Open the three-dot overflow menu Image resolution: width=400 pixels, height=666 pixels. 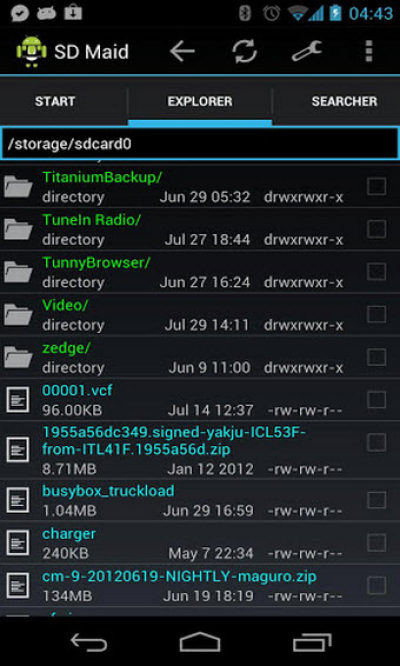point(369,51)
